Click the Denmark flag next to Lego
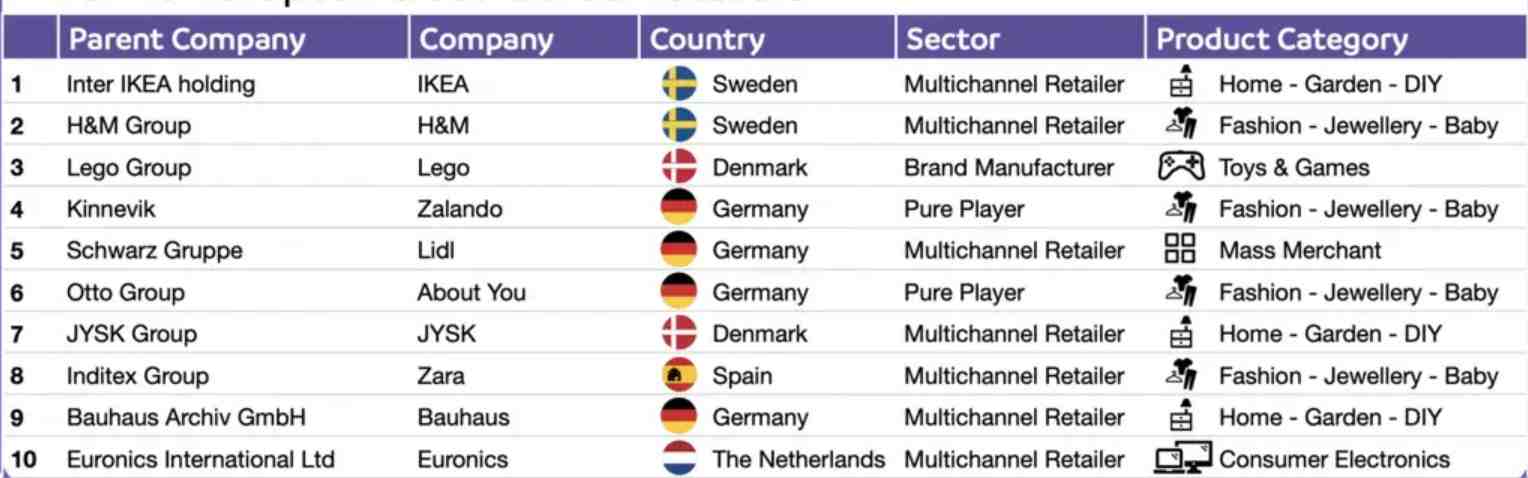 coord(679,167)
